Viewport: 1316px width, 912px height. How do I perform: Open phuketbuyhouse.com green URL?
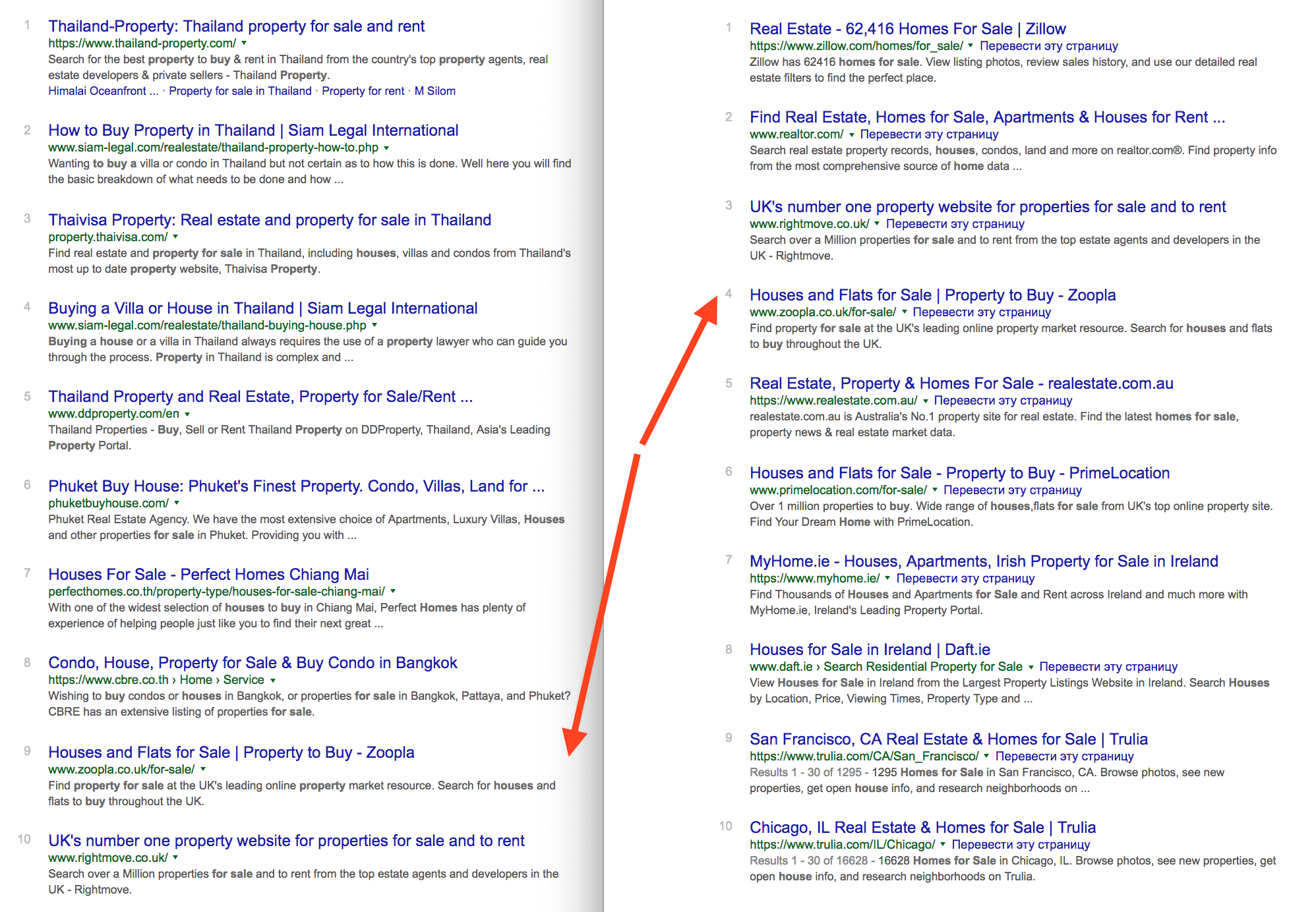click(108, 503)
